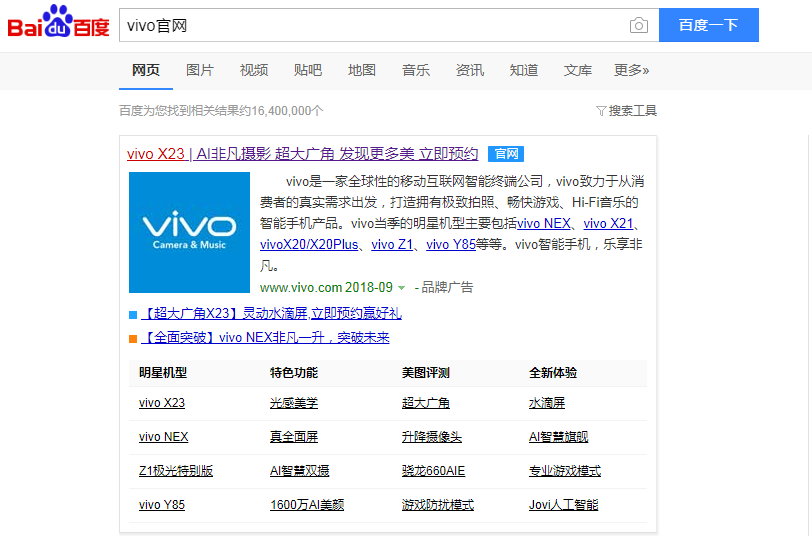Switch to the 音乐 tab
The height and width of the screenshot is (536, 812).
tap(416, 70)
